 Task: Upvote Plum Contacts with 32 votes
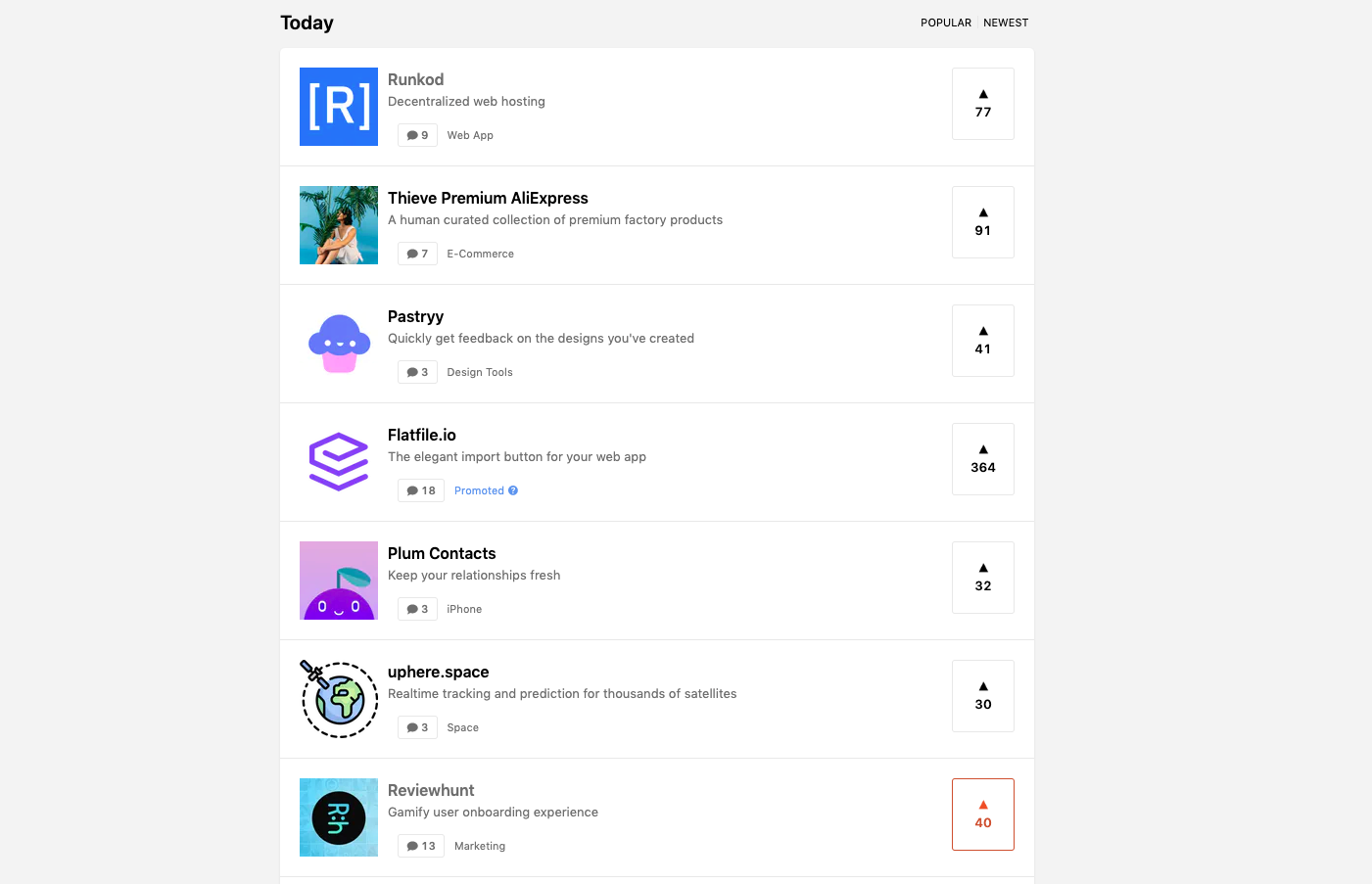[983, 578]
